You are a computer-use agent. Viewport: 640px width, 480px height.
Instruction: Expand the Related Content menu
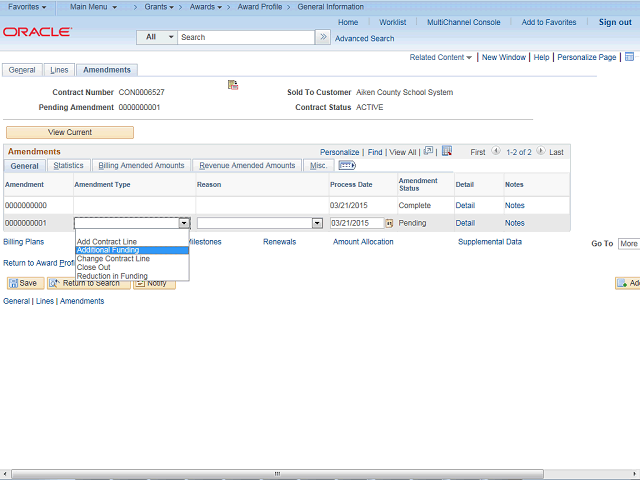[440, 58]
